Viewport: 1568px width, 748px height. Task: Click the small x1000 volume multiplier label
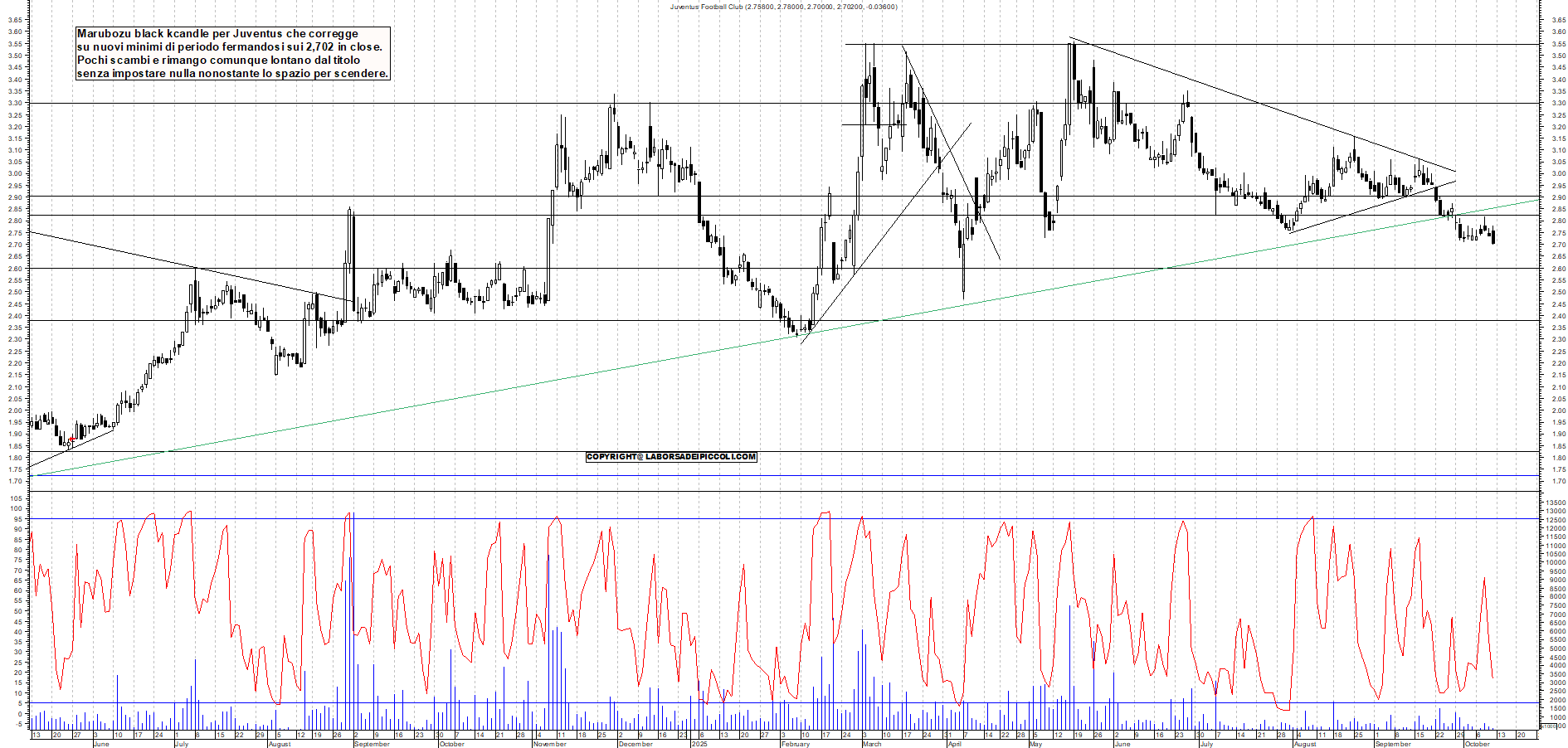click(1548, 726)
